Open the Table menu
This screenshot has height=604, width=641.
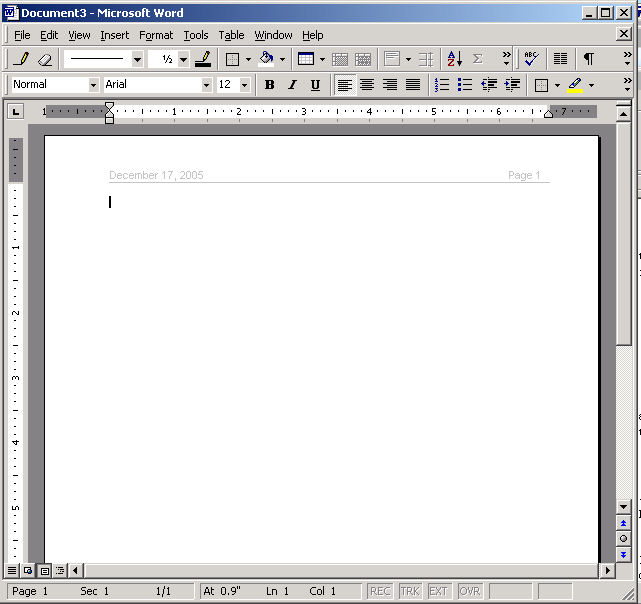(x=231, y=35)
